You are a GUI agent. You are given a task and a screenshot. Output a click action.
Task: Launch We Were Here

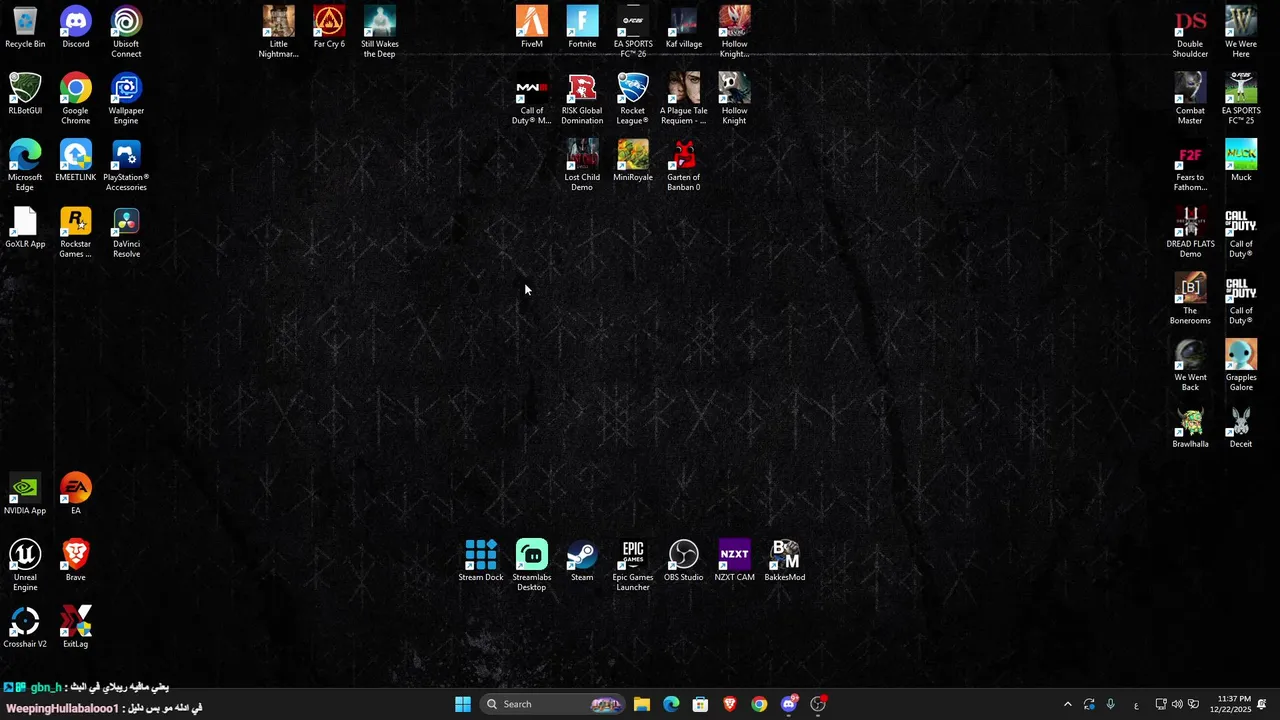coord(1241,32)
